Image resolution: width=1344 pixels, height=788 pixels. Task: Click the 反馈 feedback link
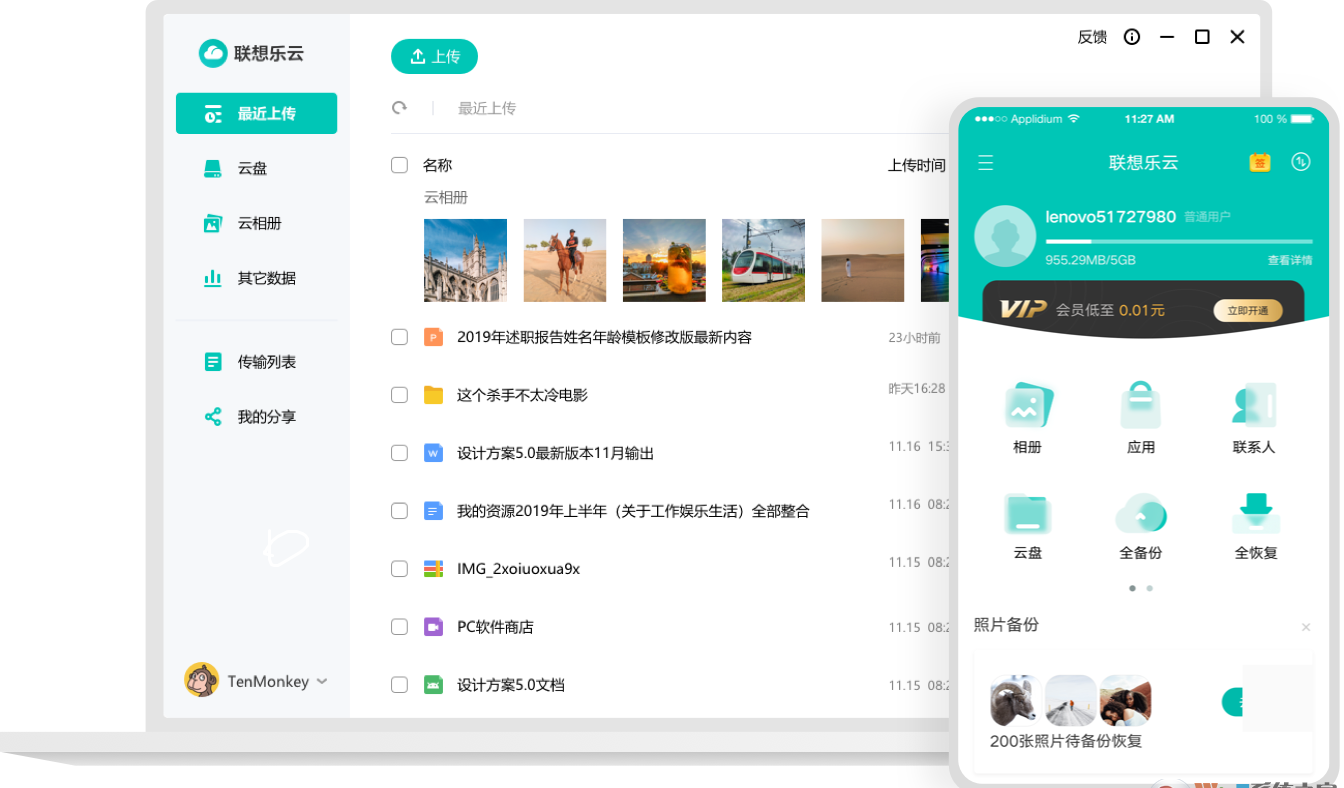click(1092, 37)
